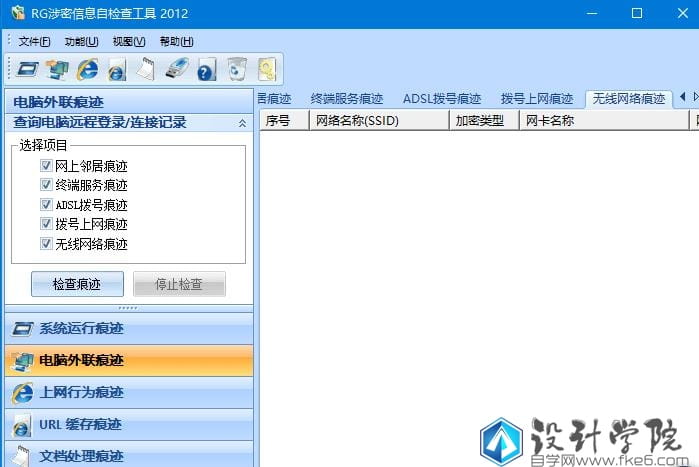This screenshot has width=699, height=467.
Task: Uncheck the ADSL拨号痕迹 checkbox
Action: point(46,204)
